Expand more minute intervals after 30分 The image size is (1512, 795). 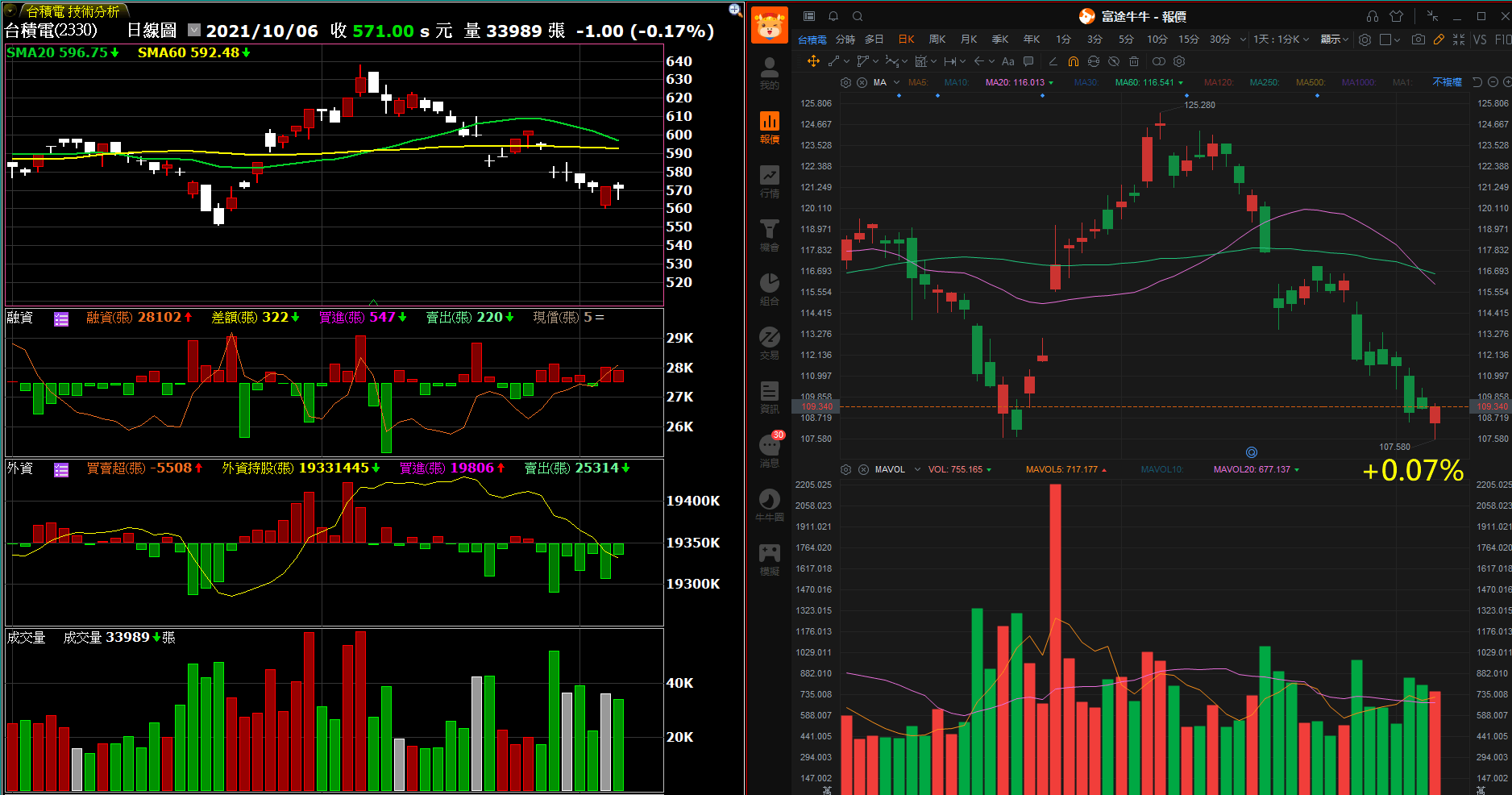(x=1243, y=40)
